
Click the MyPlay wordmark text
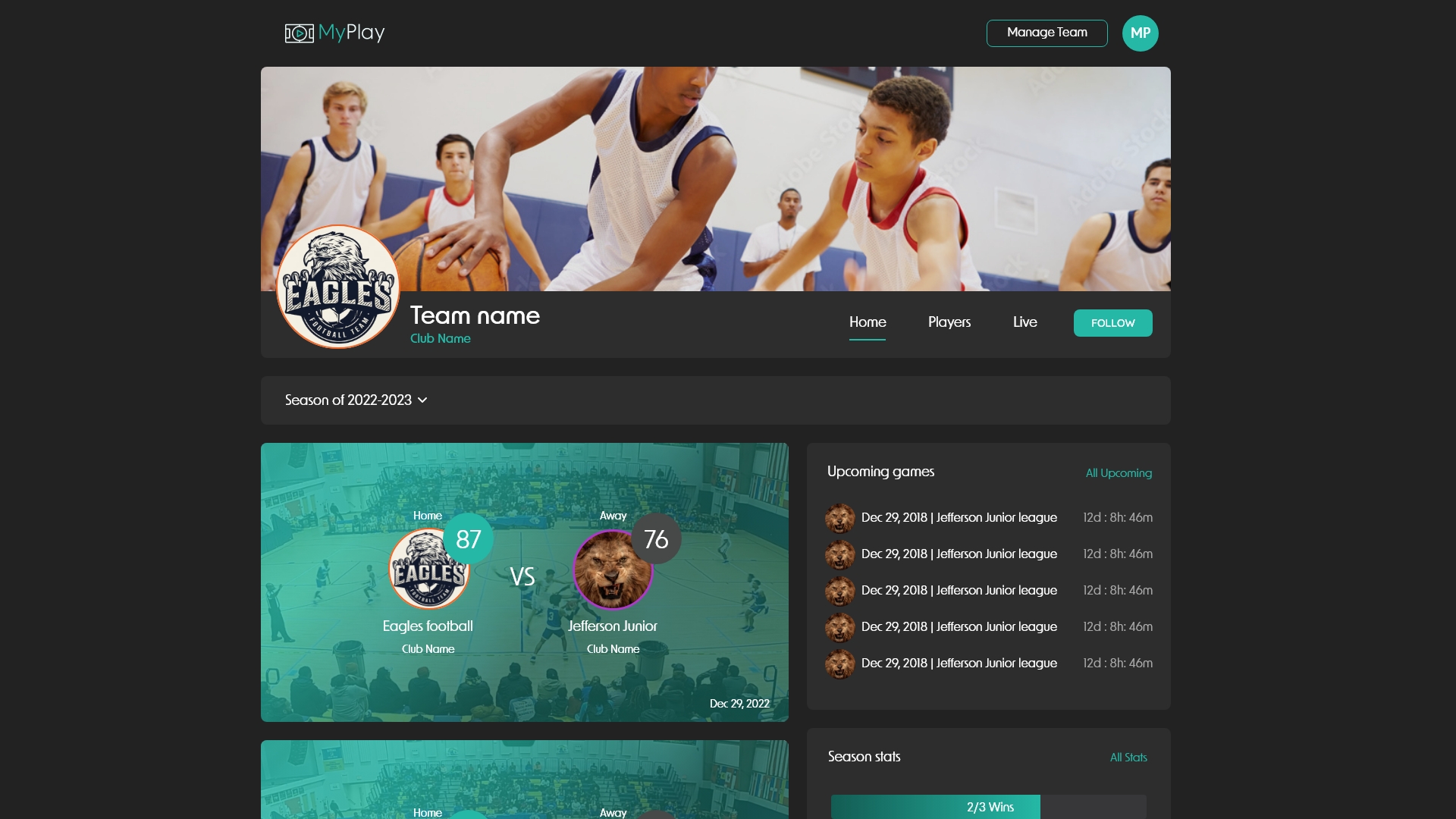tap(352, 33)
